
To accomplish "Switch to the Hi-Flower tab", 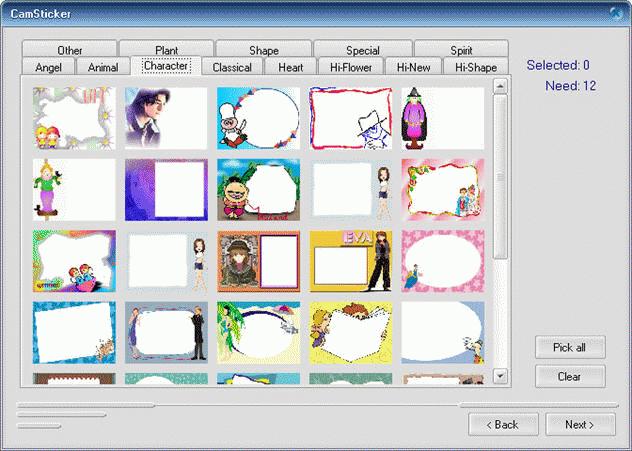I will click(x=351, y=67).
